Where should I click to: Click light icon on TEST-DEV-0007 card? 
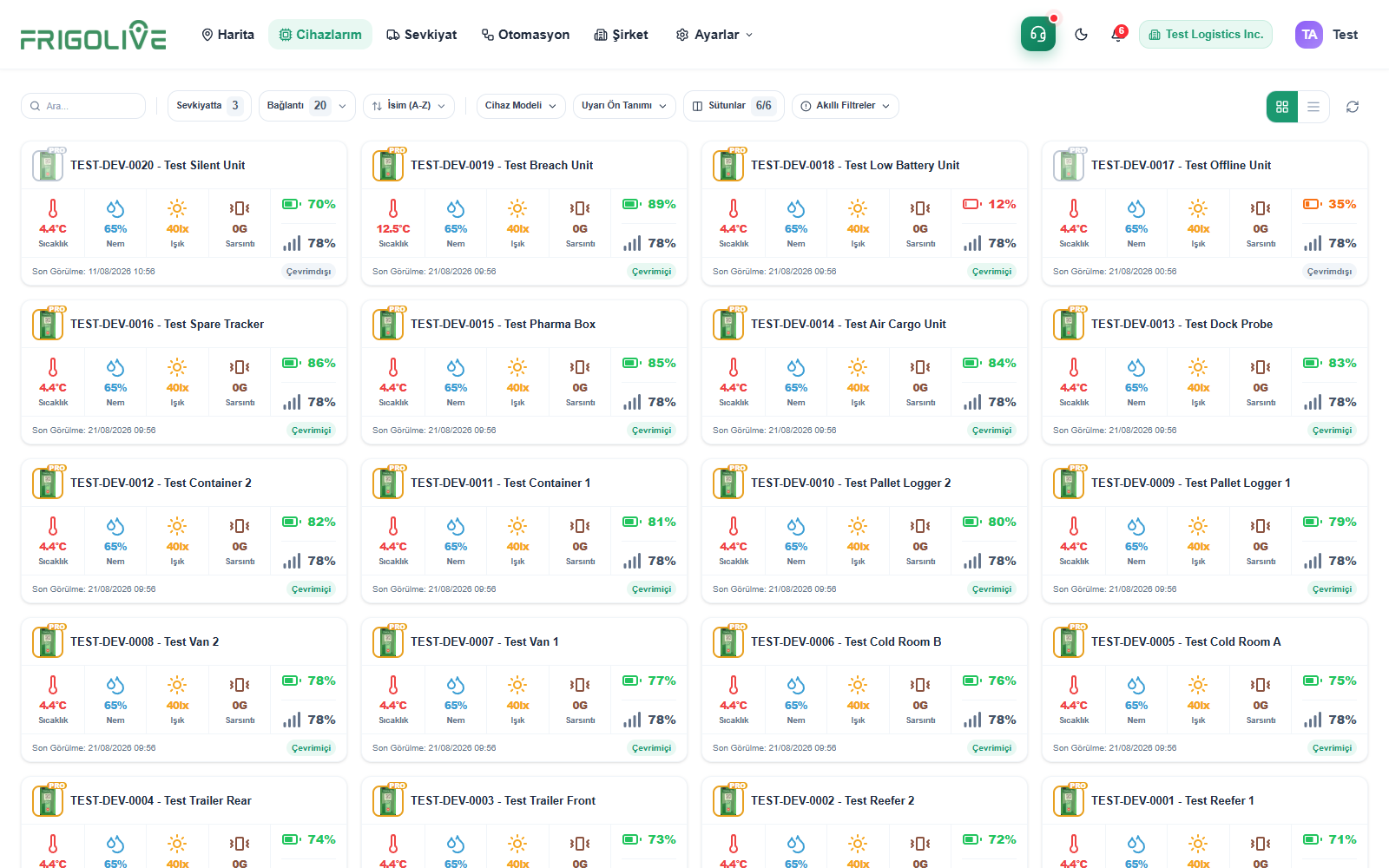(x=517, y=685)
